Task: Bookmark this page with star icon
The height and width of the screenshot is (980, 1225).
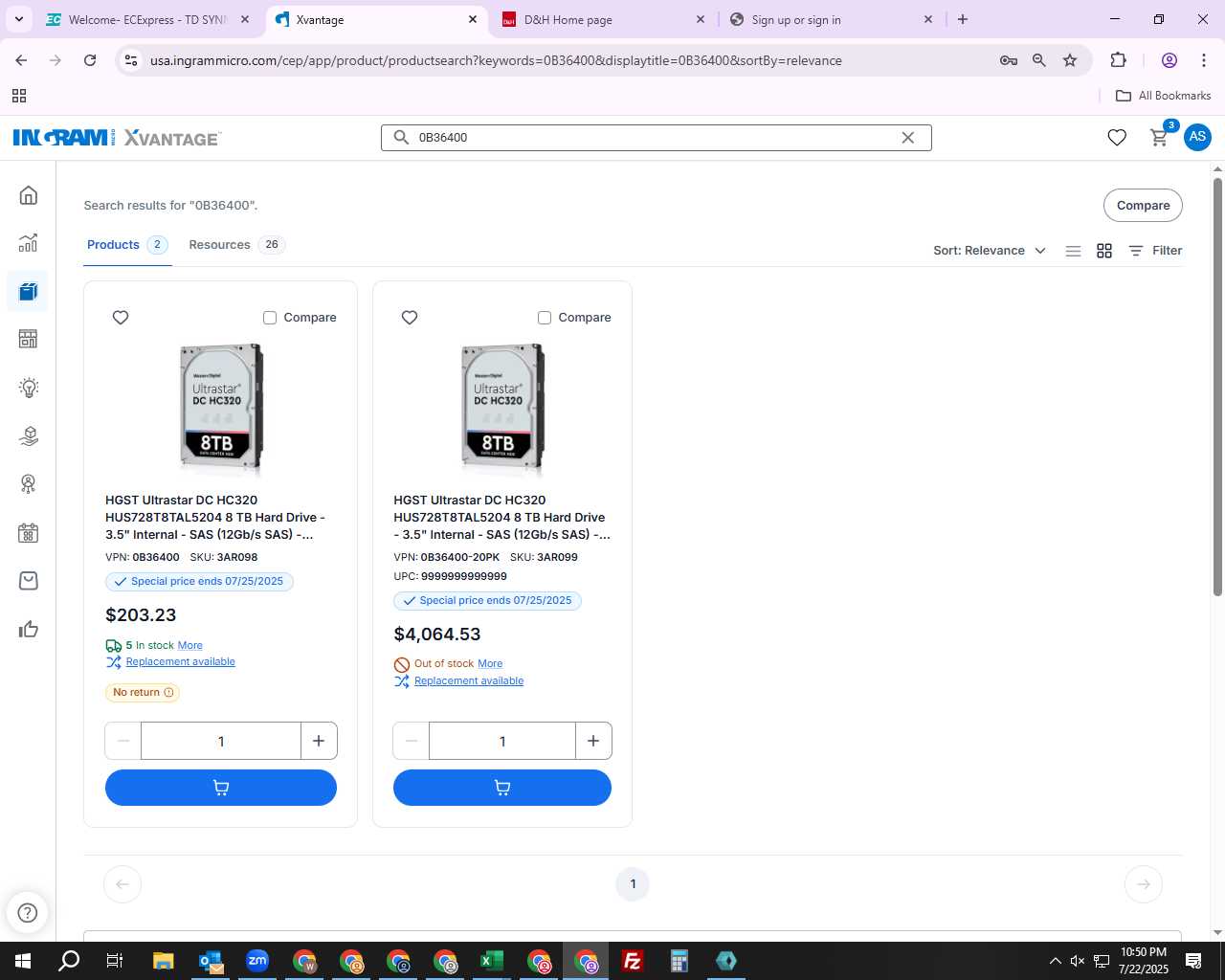Action: (x=1070, y=60)
